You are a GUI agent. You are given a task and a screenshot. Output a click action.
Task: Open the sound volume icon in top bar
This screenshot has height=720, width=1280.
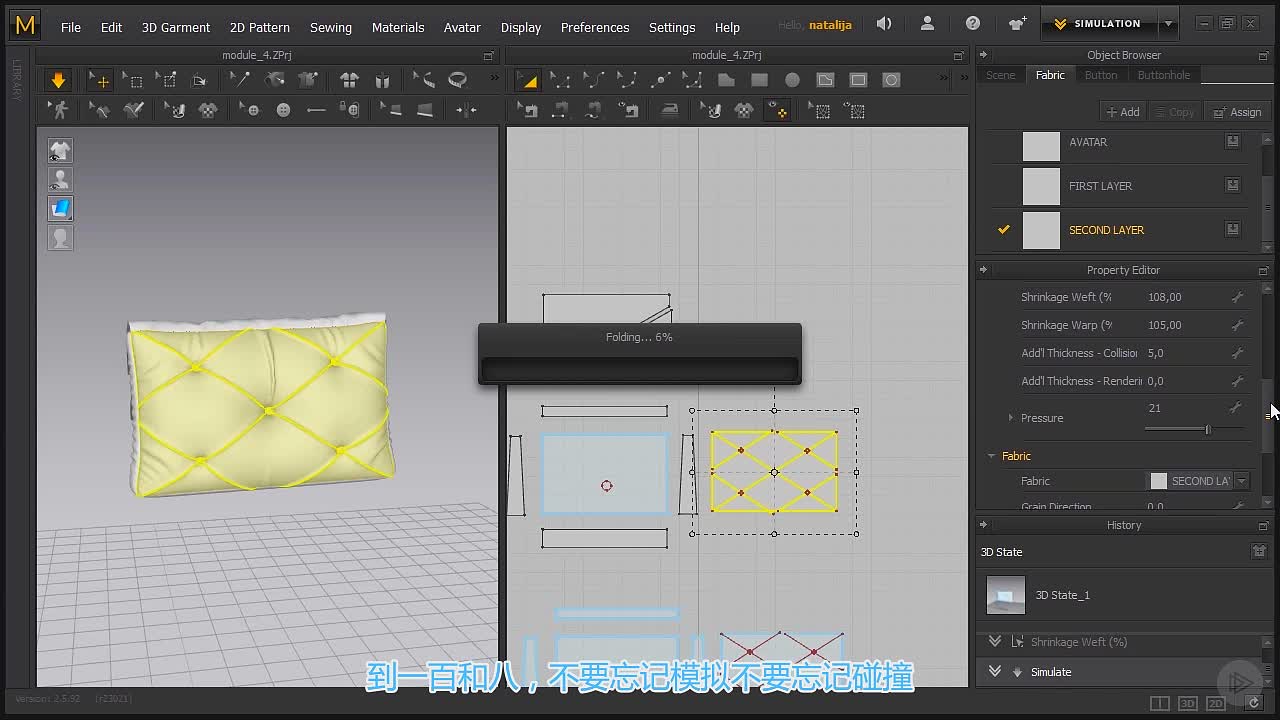click(884, 24)
